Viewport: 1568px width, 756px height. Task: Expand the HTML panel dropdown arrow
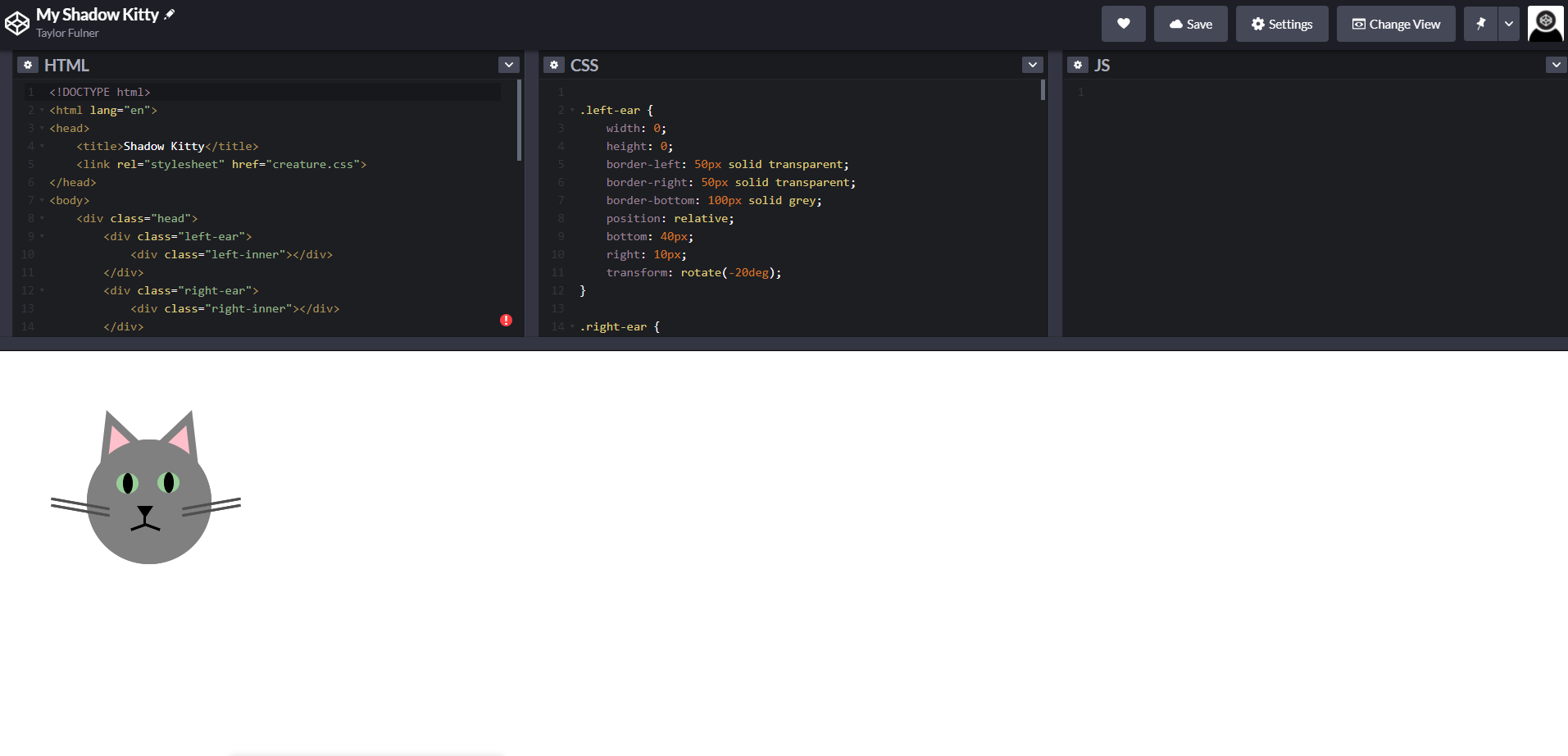(x=509, y=65)
